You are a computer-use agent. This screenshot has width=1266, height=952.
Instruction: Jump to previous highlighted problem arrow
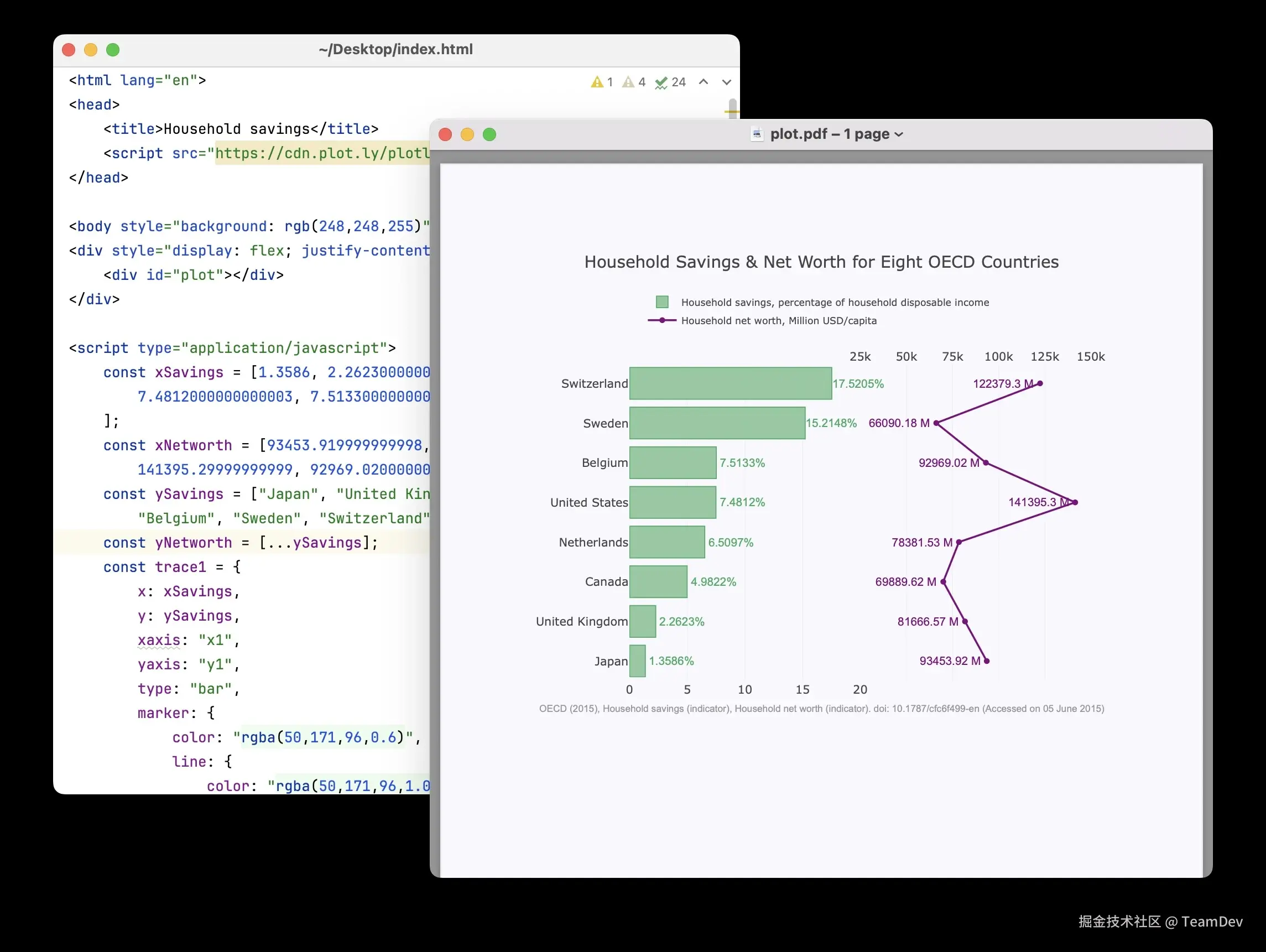click(704, 82)
